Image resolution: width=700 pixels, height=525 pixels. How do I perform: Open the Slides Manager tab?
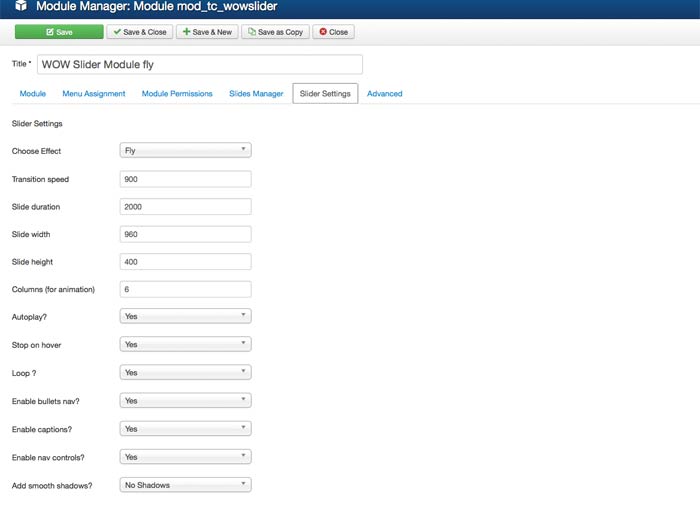256,94
